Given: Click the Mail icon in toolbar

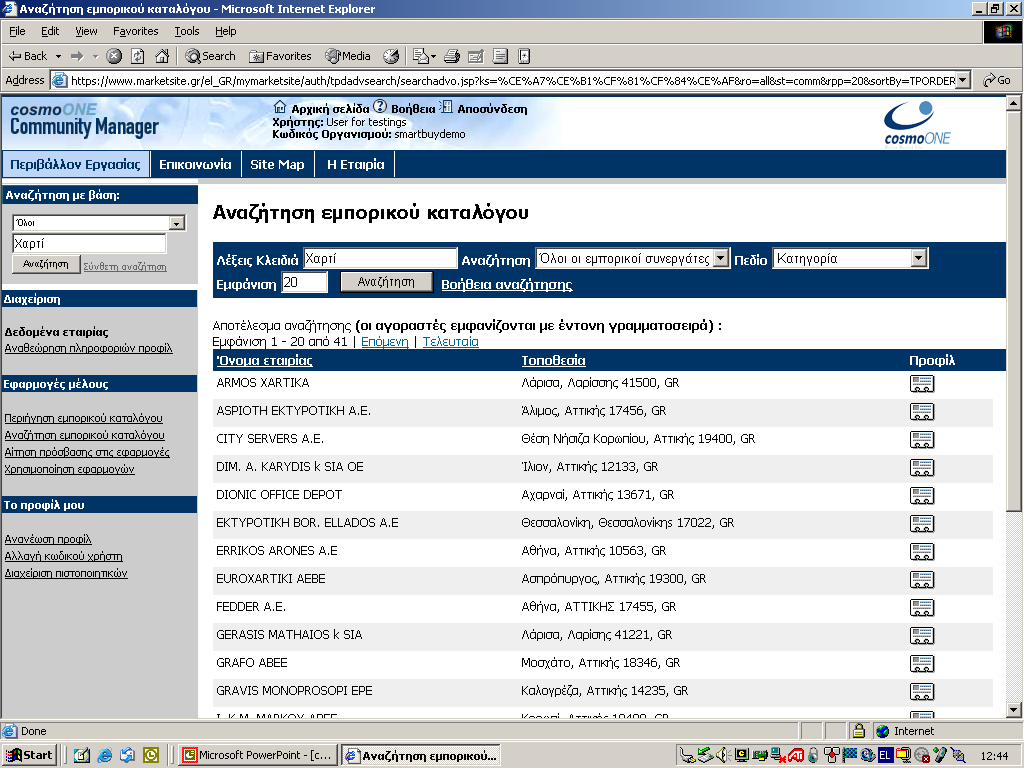Looking at the screenshot, I should [424, 56].
